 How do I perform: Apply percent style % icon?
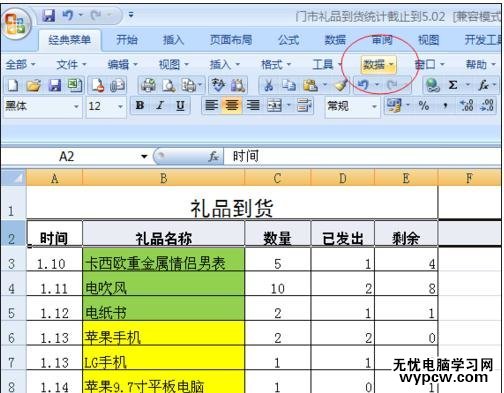pyautogui.click(x=424, y=106)
